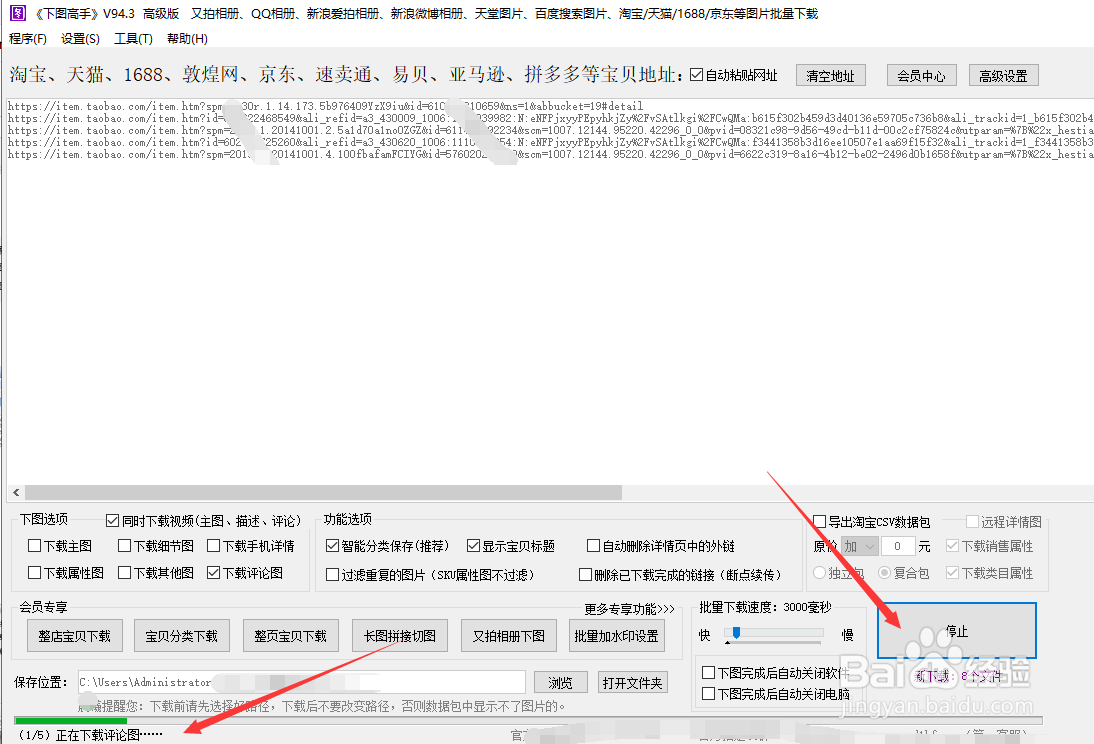The width and height of the screenshot is (1094, 744).
Task: Open the 帮助(H) menu
Action: (x=187, y=38)
